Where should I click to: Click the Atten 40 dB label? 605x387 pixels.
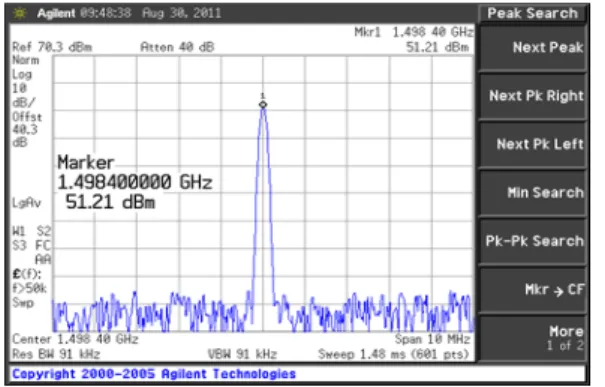177,47
